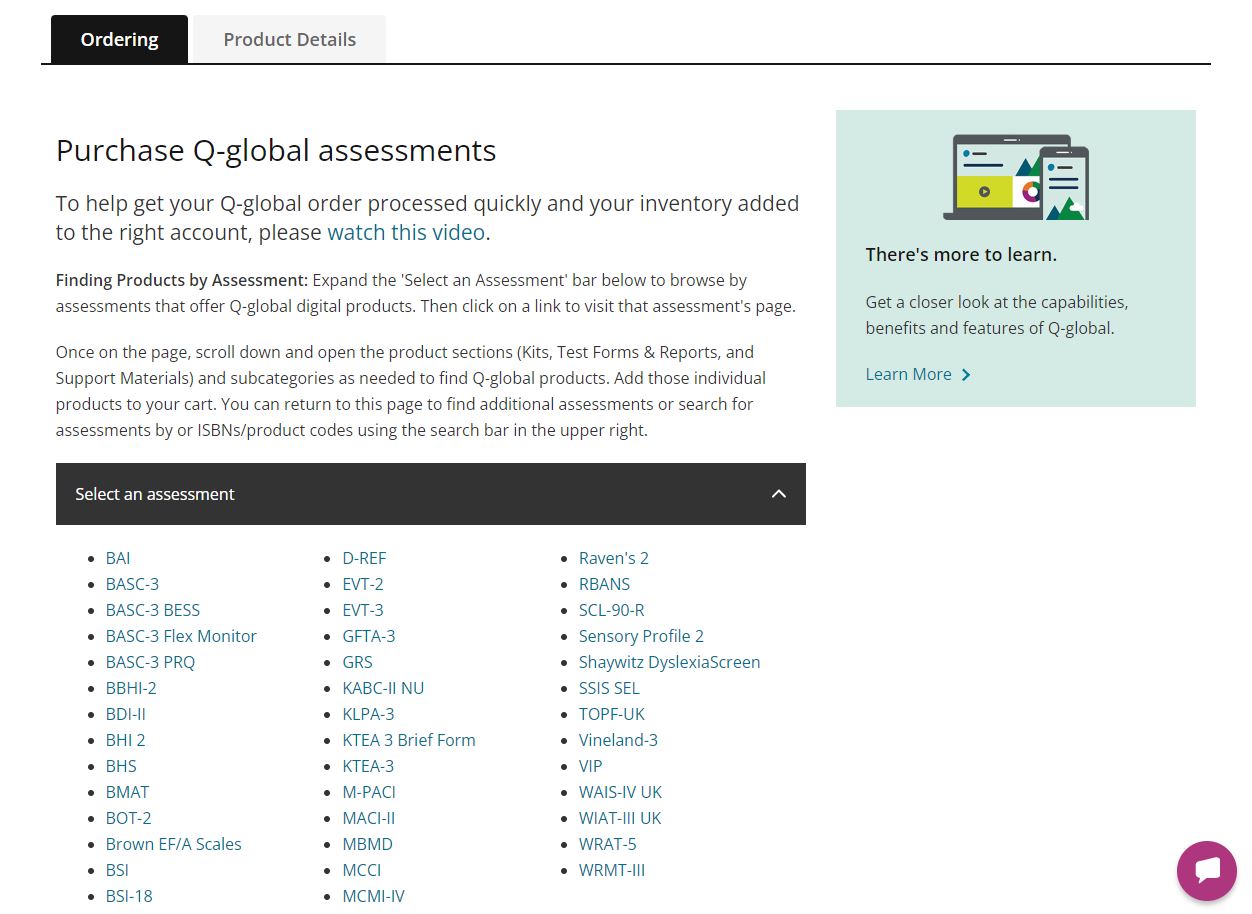Open the chat bubble icon
This screenshot has height=914, width=1252.
click(1206, 871)
